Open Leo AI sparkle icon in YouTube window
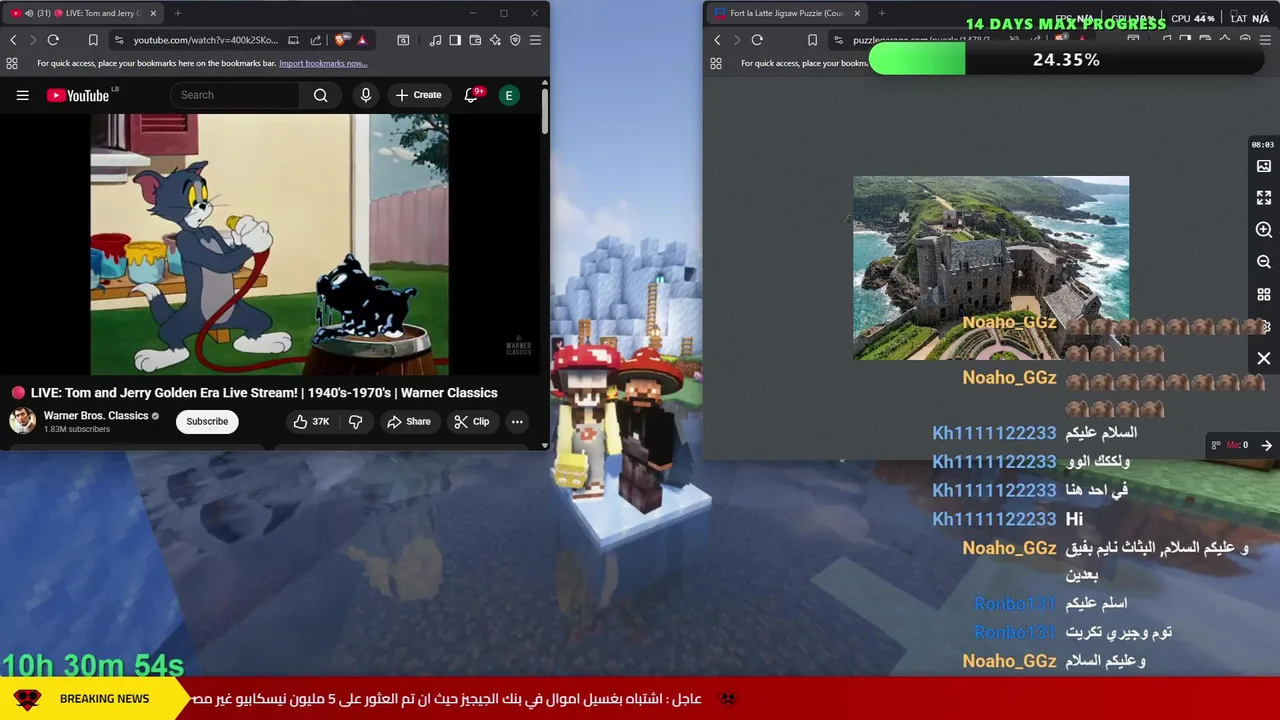 (495, 40)
